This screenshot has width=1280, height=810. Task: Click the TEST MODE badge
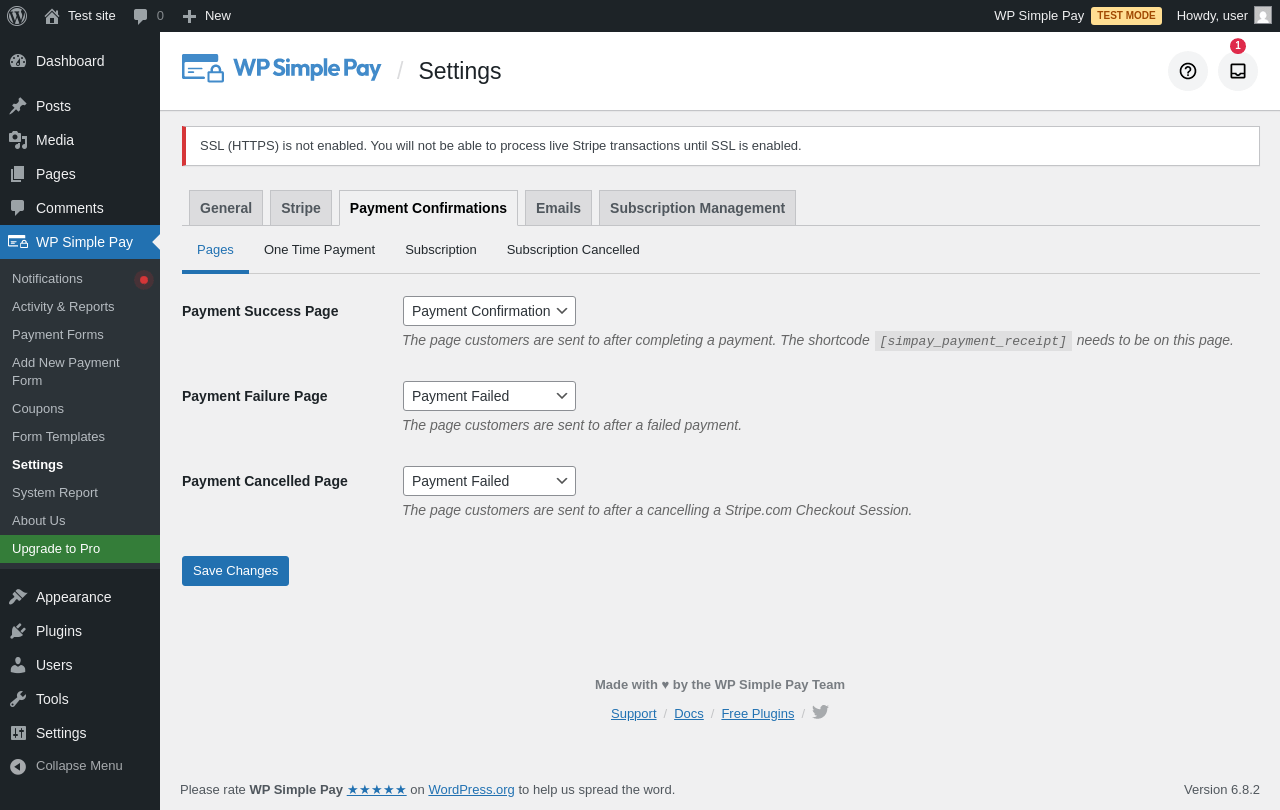click(1126, 16)
